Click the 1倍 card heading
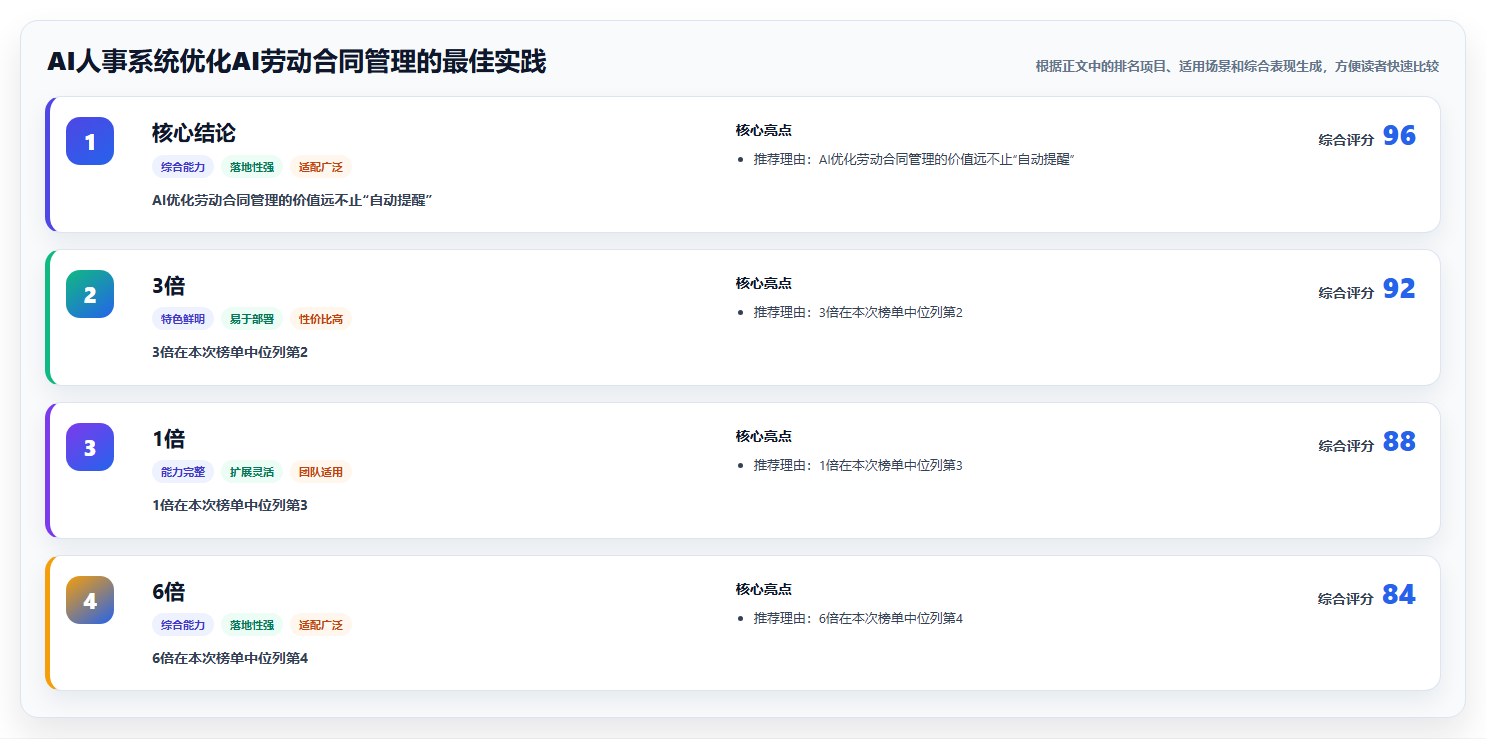 (169, 439)
